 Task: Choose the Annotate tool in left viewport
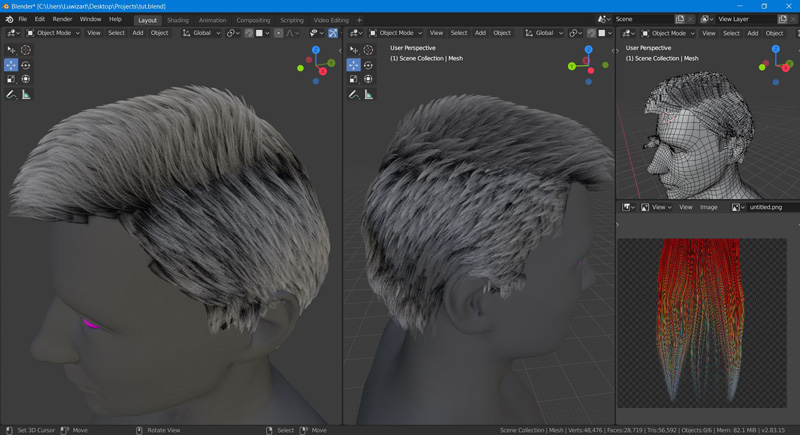(11, 94)
